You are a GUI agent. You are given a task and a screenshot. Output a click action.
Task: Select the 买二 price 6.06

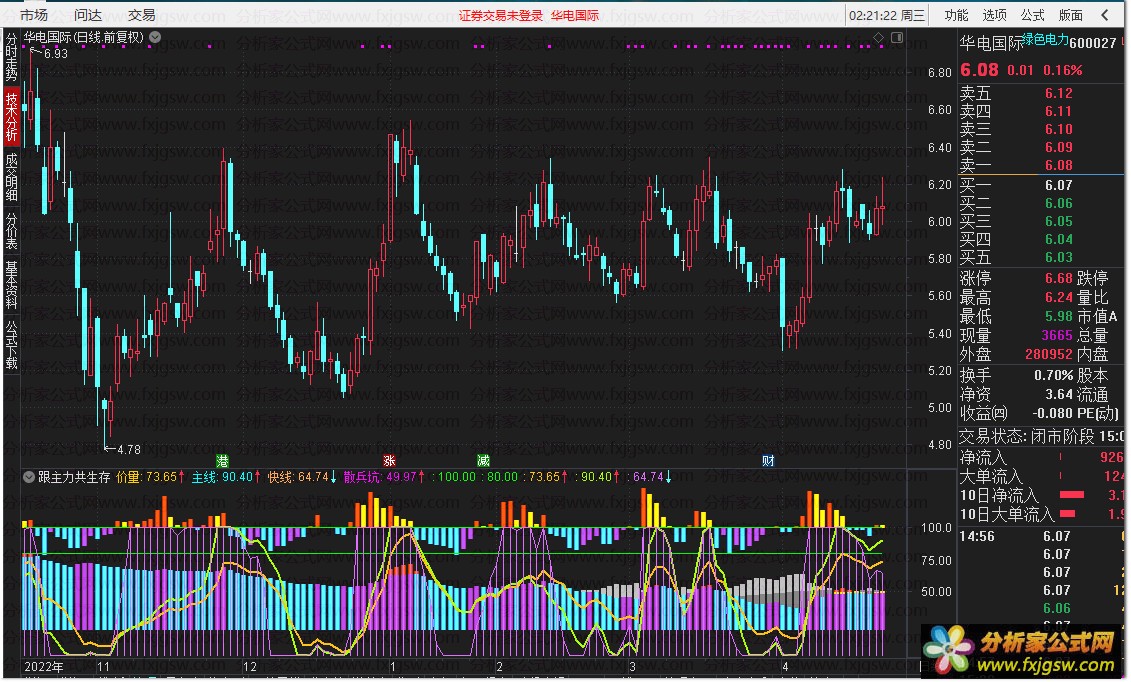[1058, 203]
